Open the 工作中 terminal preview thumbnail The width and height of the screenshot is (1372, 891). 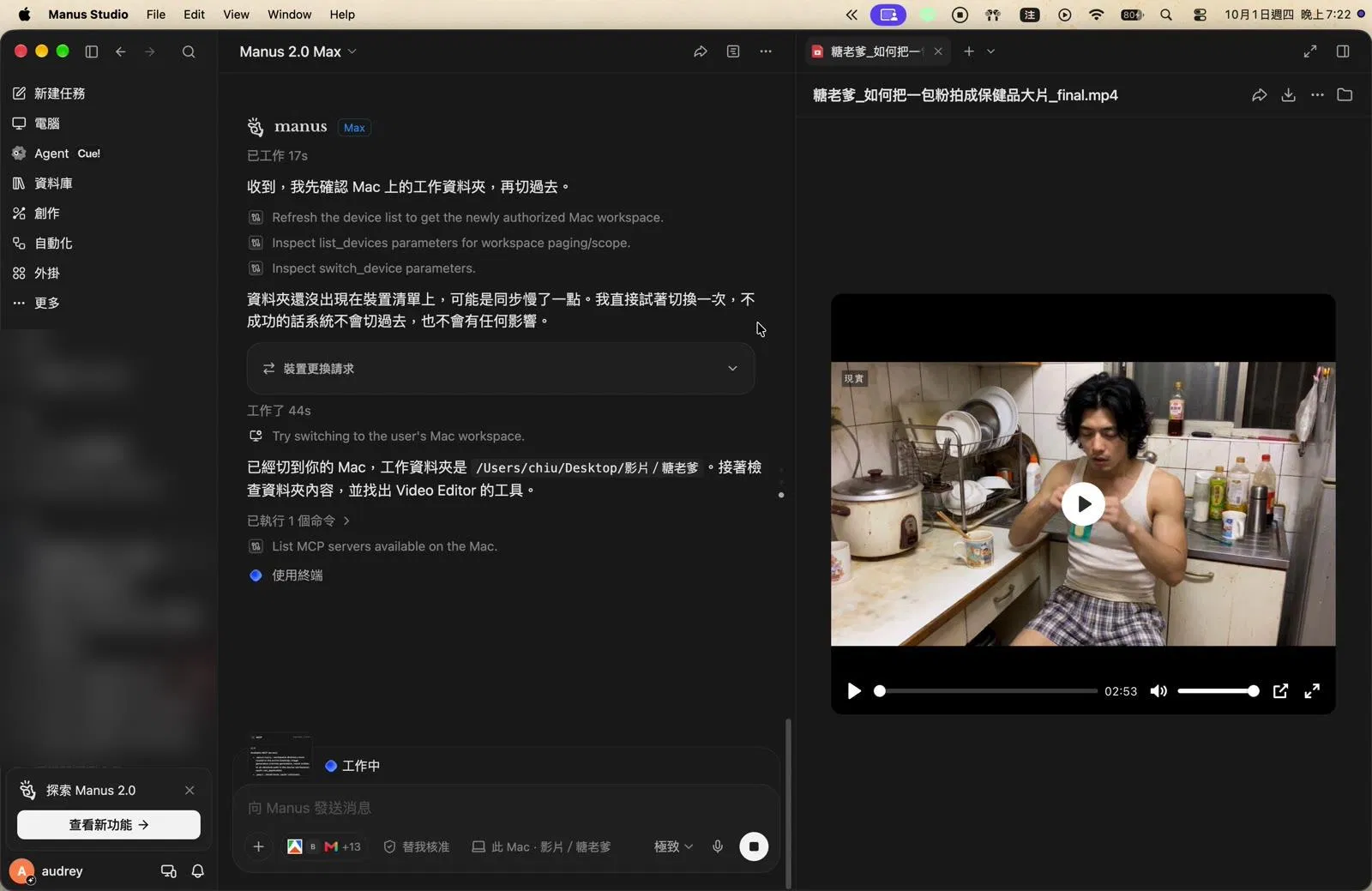click(x=280, y=756)
